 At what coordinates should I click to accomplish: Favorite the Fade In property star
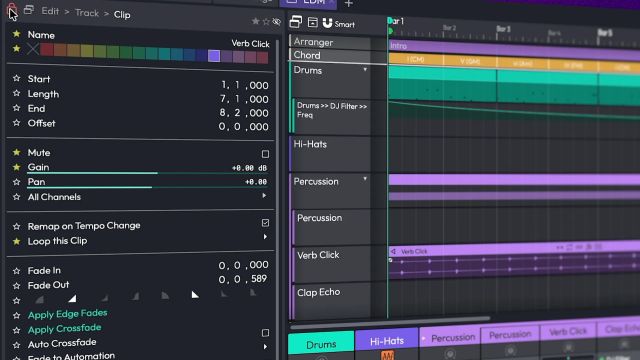(16, 271)
